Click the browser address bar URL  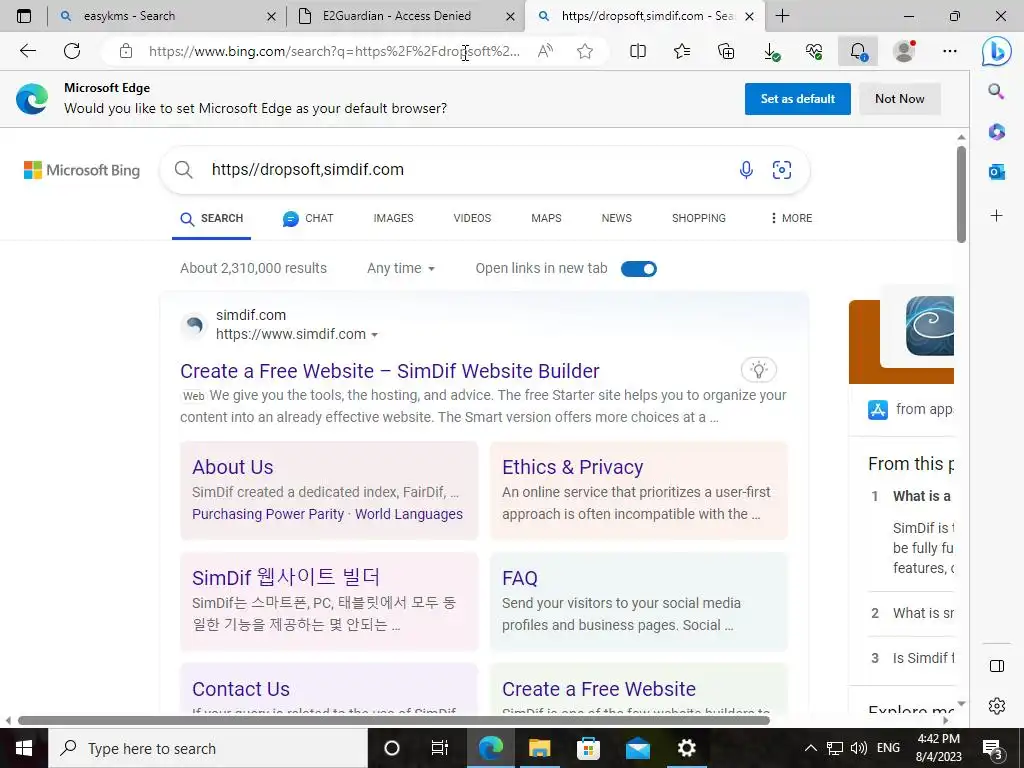pyautogui.click(x=334, y=51)
